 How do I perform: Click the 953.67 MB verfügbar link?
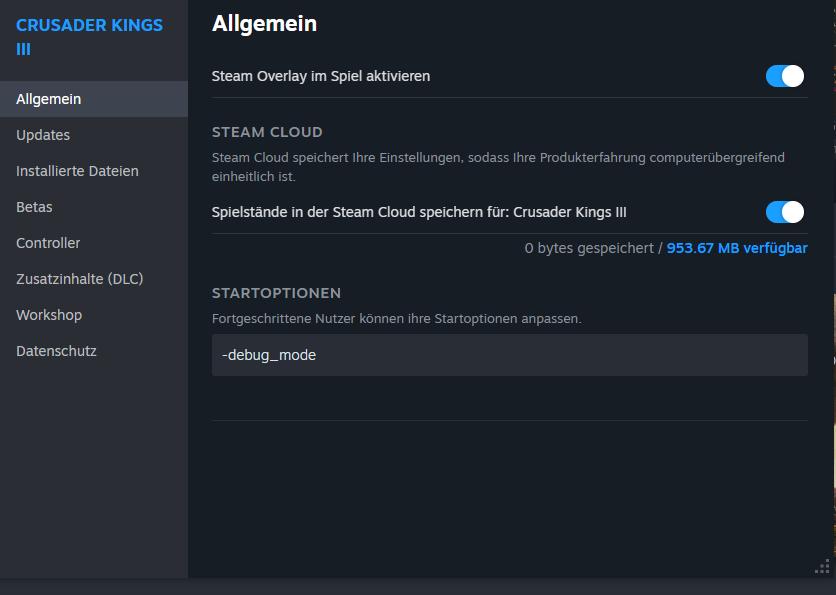click(737, 248)
